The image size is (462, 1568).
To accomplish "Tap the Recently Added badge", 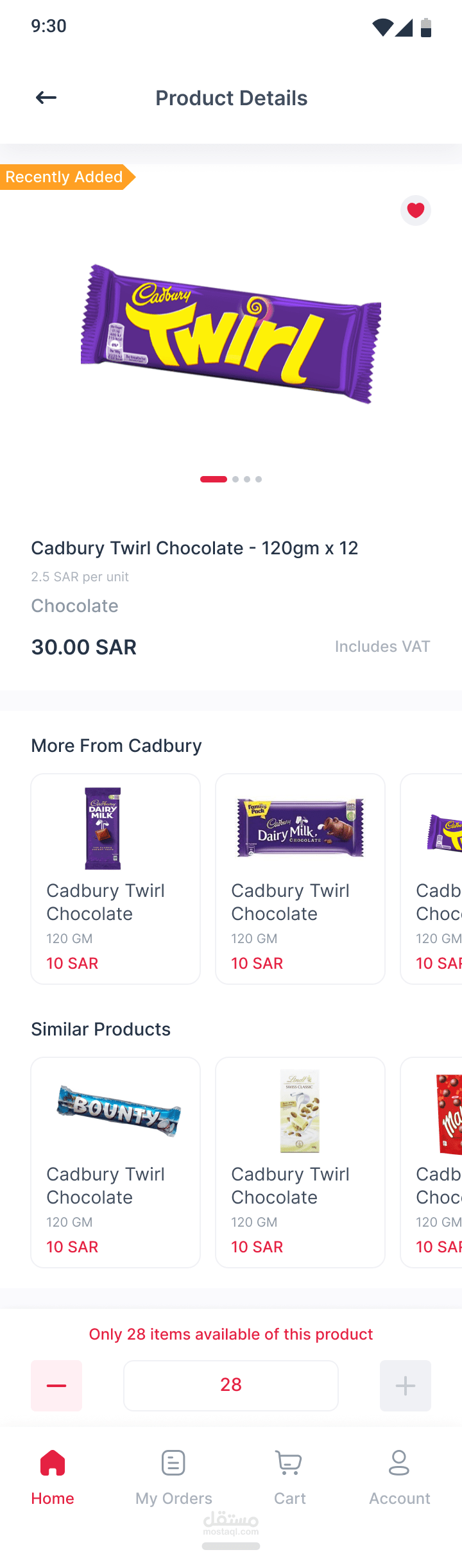I will point(64,177).
